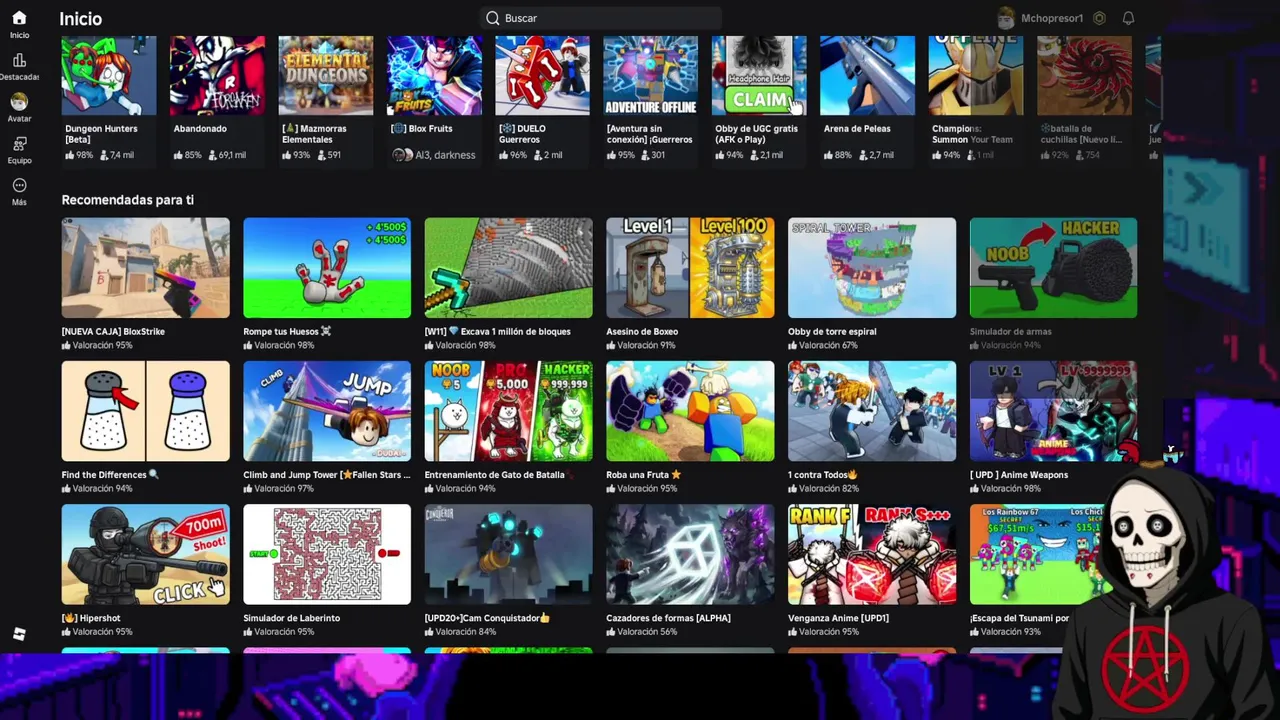Click the Blox Fruits title text

pos(421,128)
